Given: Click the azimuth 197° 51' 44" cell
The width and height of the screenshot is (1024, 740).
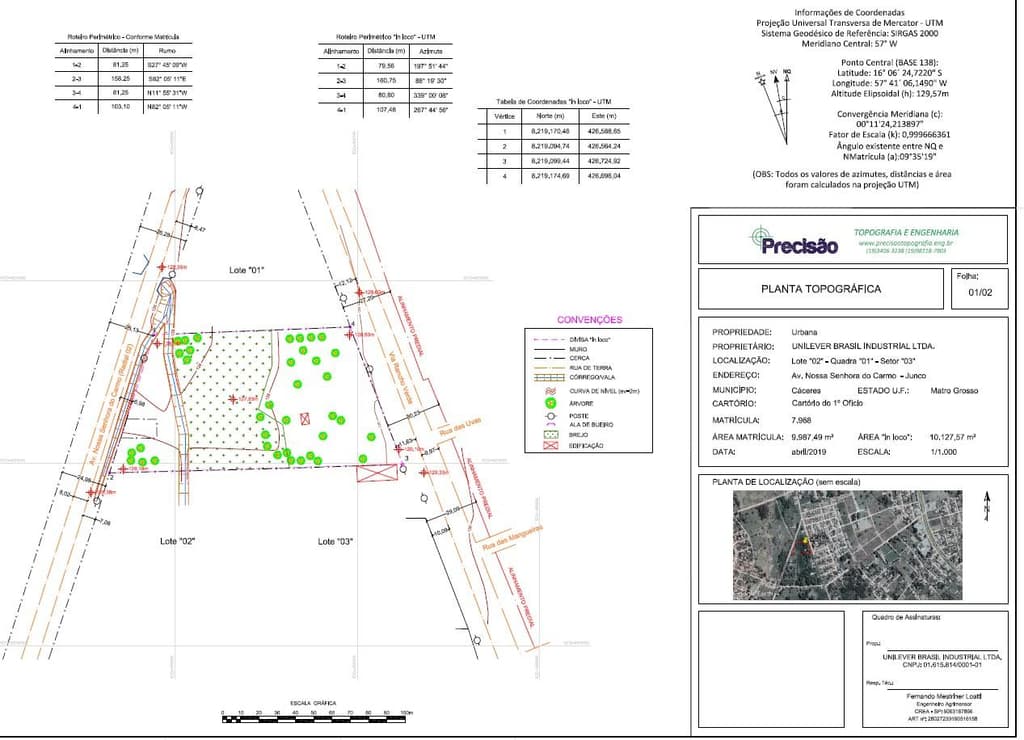Looking at the screenshot, I should pyautogui.click(x=430, y=67).
